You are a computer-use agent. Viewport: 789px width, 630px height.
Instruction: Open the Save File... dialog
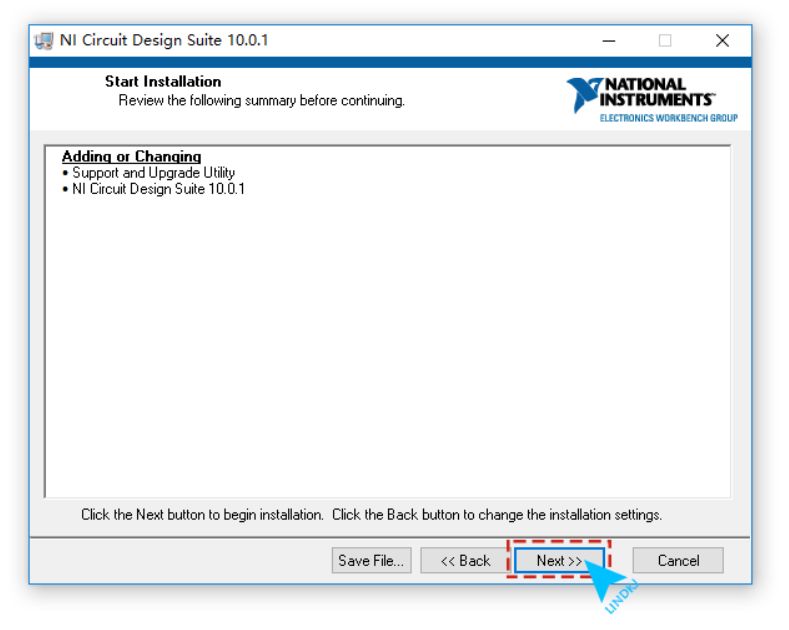(371, 560)
